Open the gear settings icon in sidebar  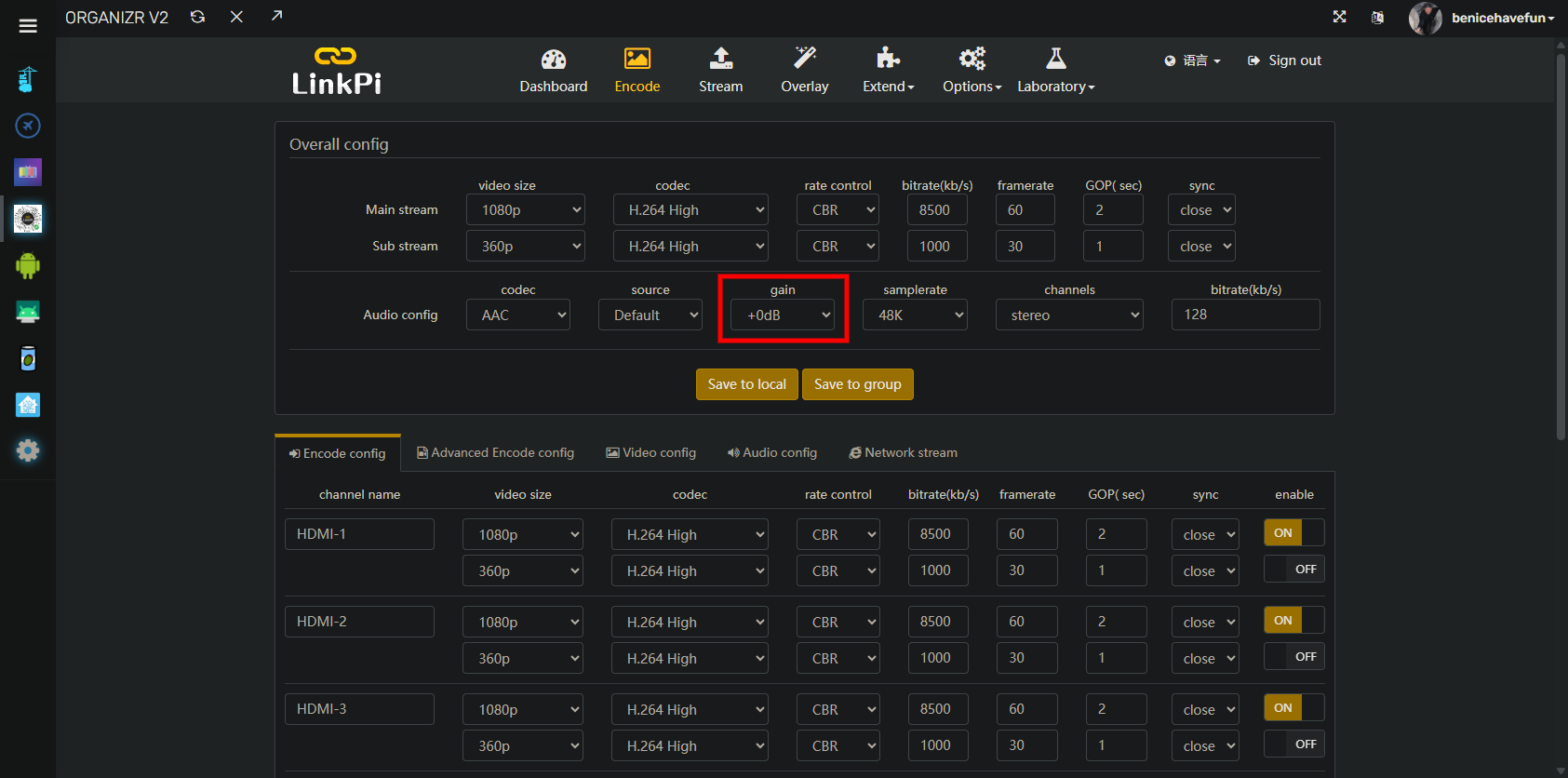[x=28, y=451]
